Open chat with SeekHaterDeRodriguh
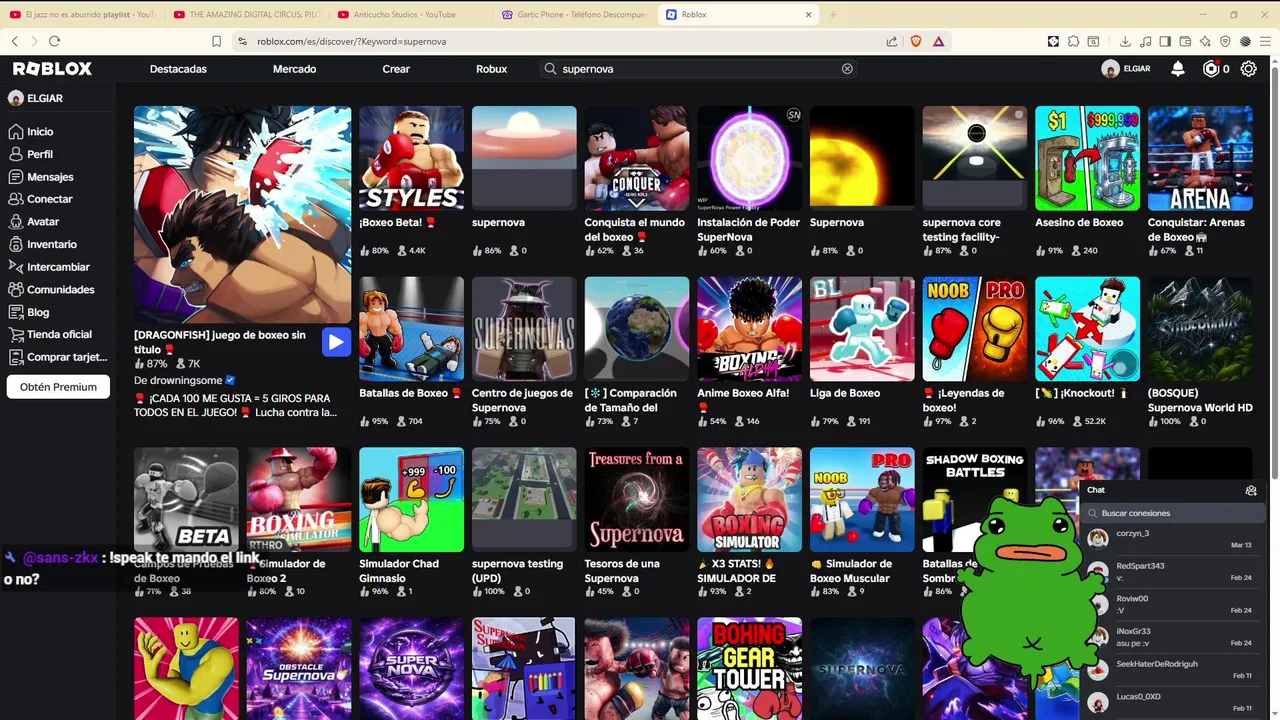The width and height of the screenshot is (1280, 720). [1172, 669]
